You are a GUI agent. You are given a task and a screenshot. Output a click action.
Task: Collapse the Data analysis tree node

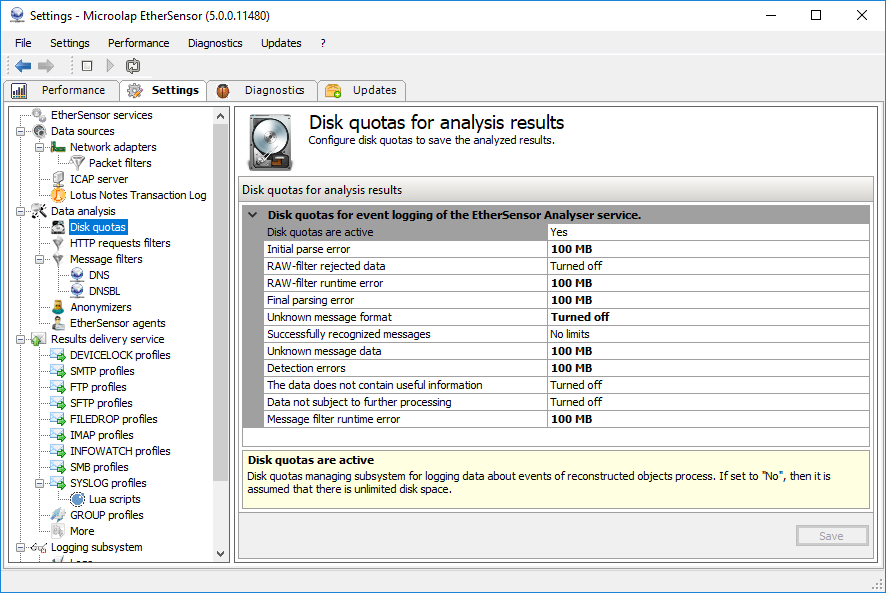point(21,211)
